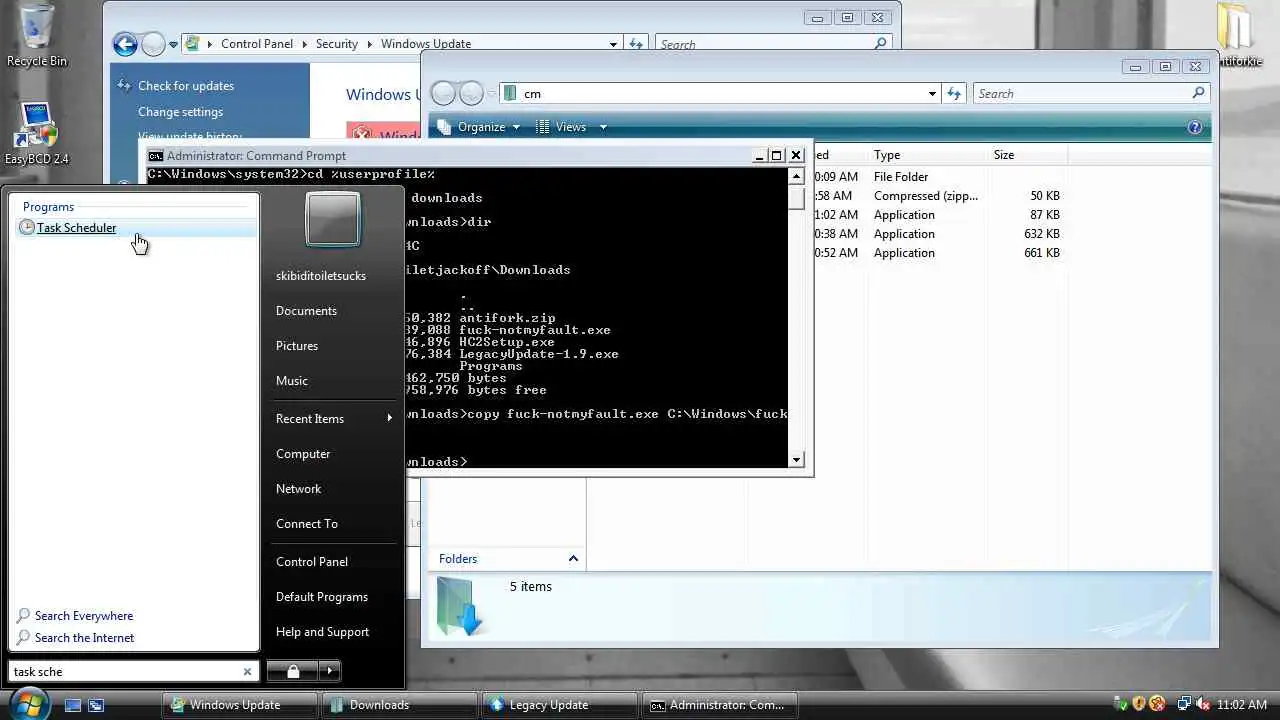
Task: Expand the Folders pane chevron
Action: pyautogui.click(x=573, y=559)
